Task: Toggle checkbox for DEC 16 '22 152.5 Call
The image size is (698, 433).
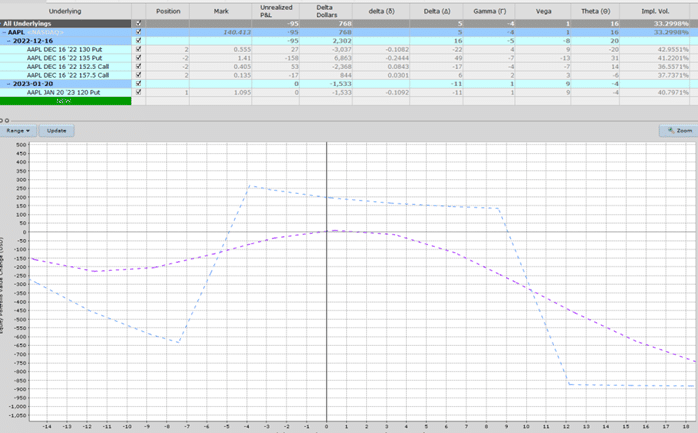Action: (138, 66)
